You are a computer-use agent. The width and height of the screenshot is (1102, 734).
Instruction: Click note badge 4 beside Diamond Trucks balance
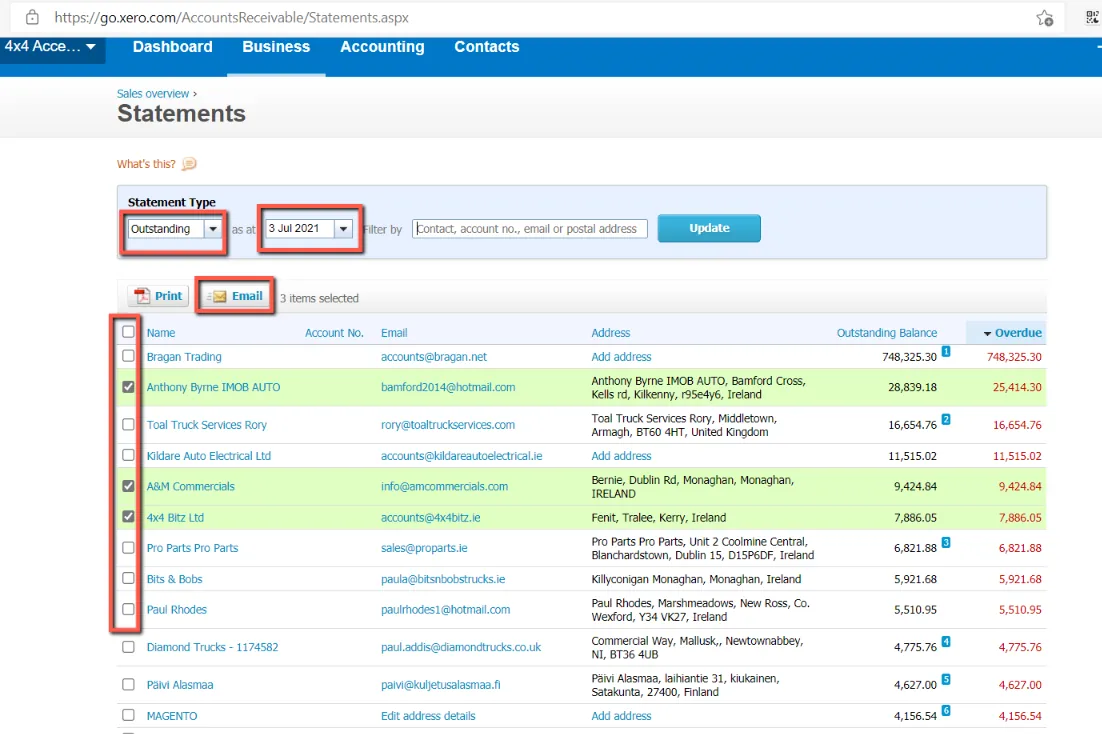[946, 642]
